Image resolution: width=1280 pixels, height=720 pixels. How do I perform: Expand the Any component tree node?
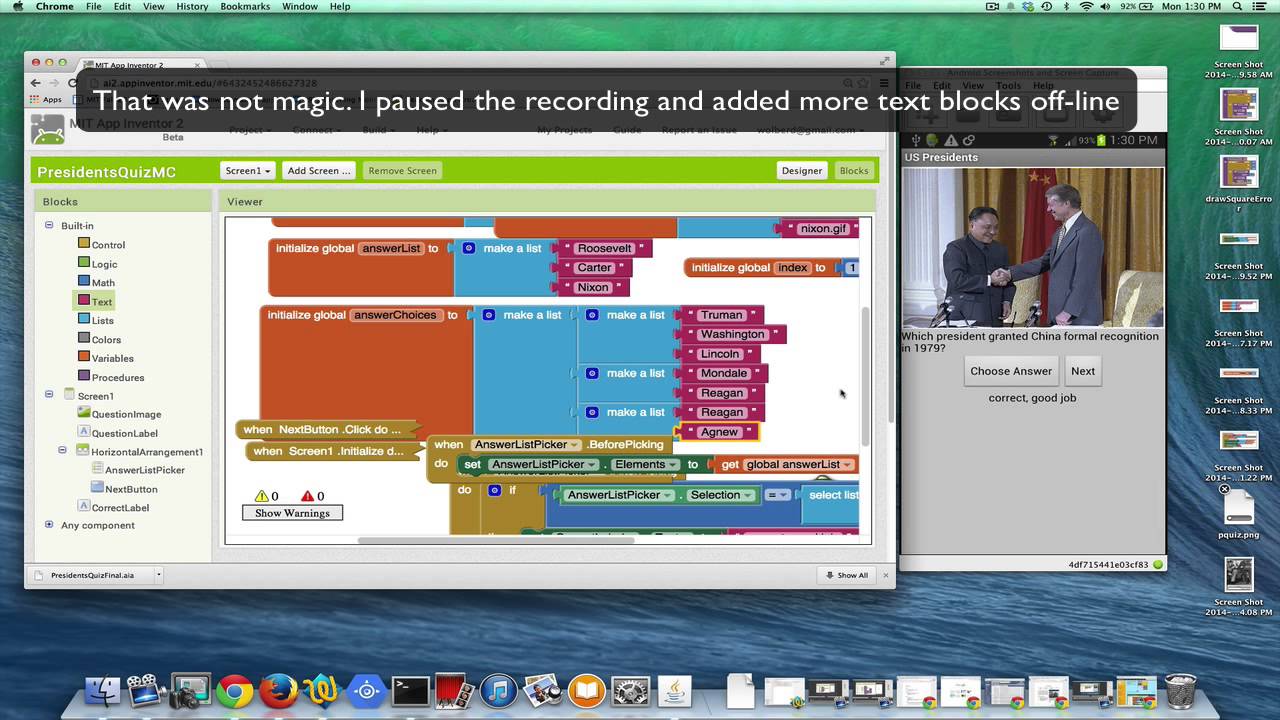(49, 524)
